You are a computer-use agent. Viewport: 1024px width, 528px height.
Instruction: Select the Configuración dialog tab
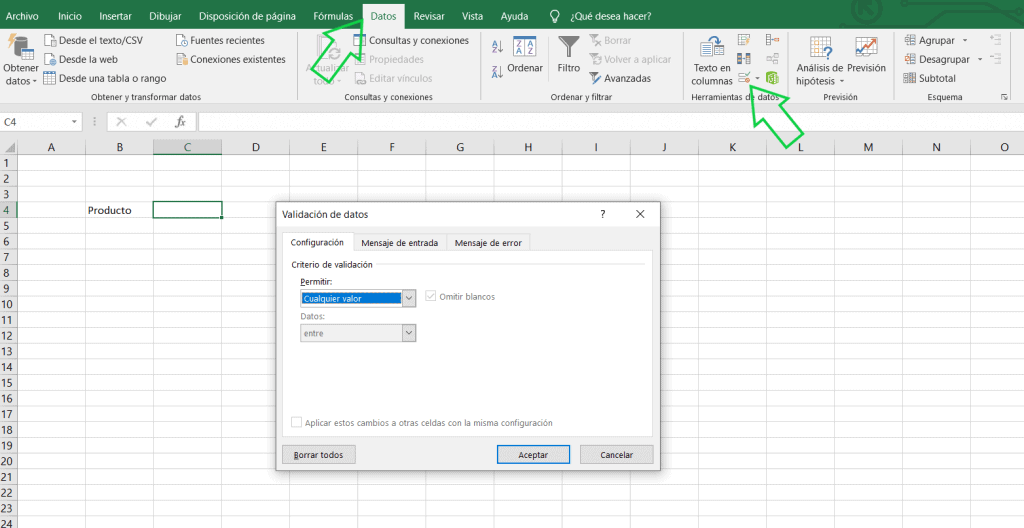pos(317,242)
